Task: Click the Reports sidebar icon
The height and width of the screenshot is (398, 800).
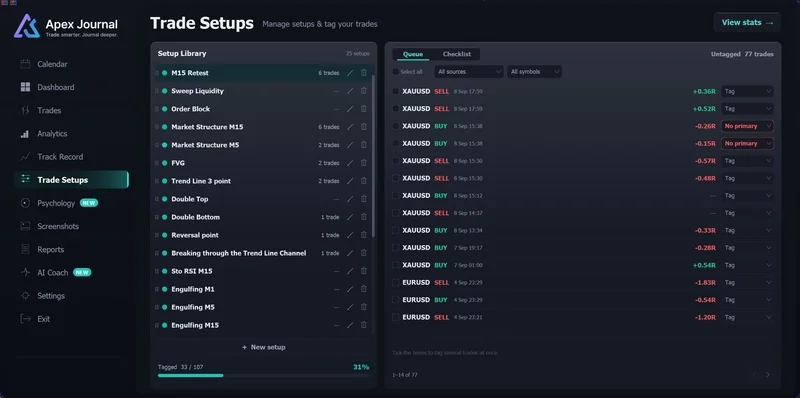Action: click(x=25, y=250)
